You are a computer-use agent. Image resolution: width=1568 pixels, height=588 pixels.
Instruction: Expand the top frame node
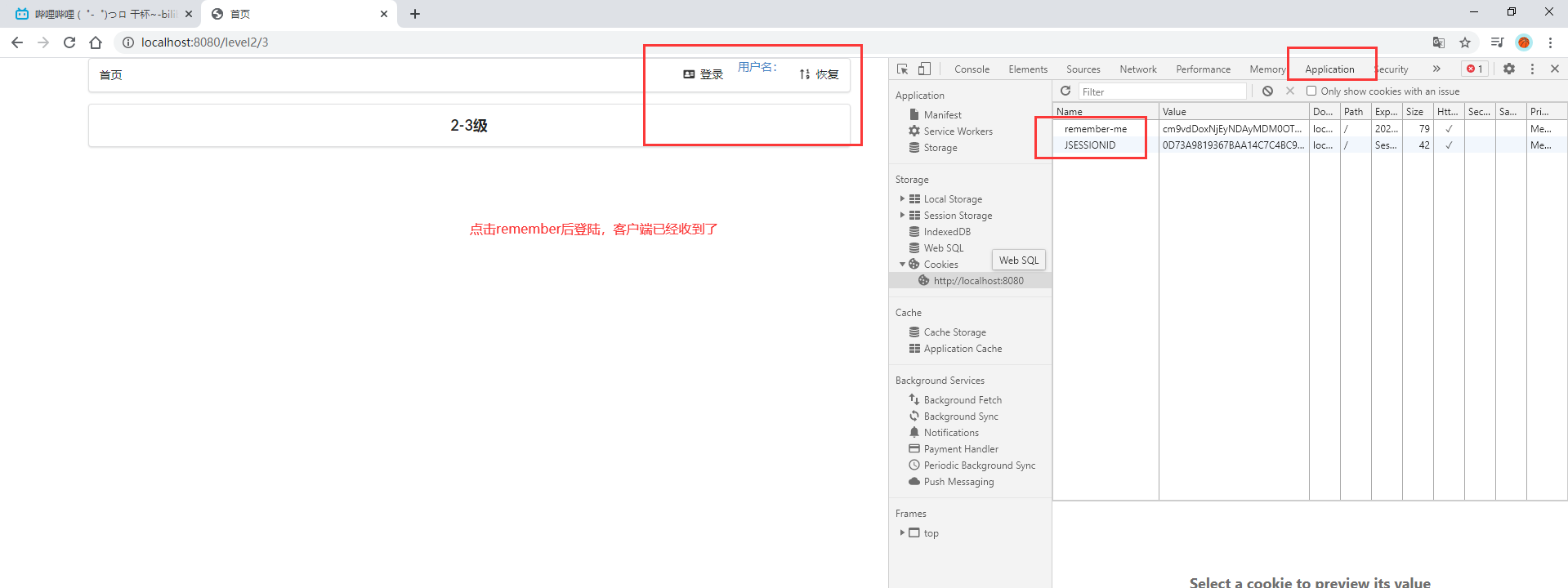[902, 532]
